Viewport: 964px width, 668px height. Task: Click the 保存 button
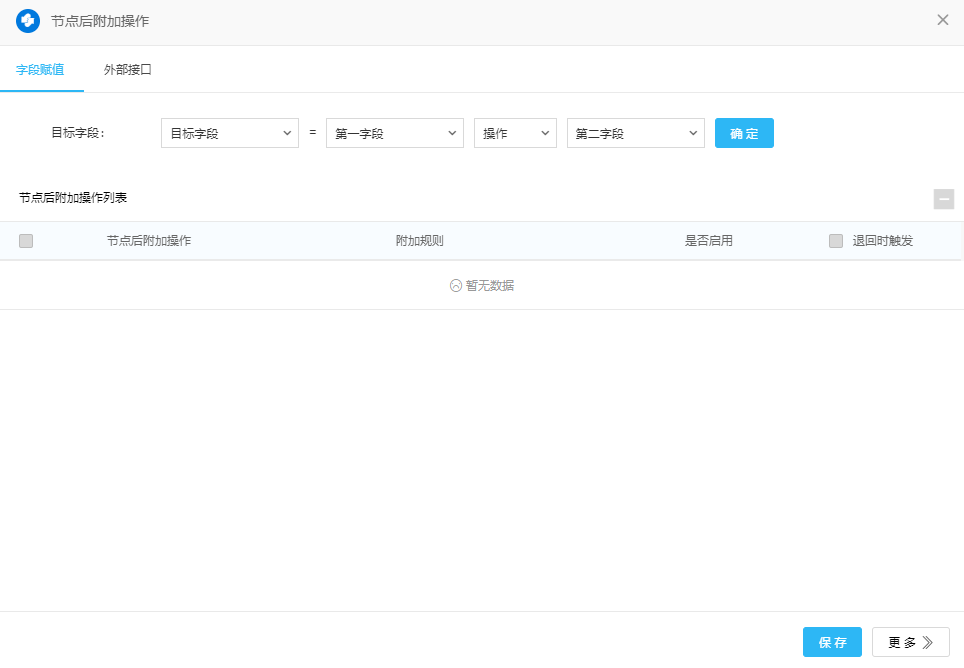[x=832, y=642]
